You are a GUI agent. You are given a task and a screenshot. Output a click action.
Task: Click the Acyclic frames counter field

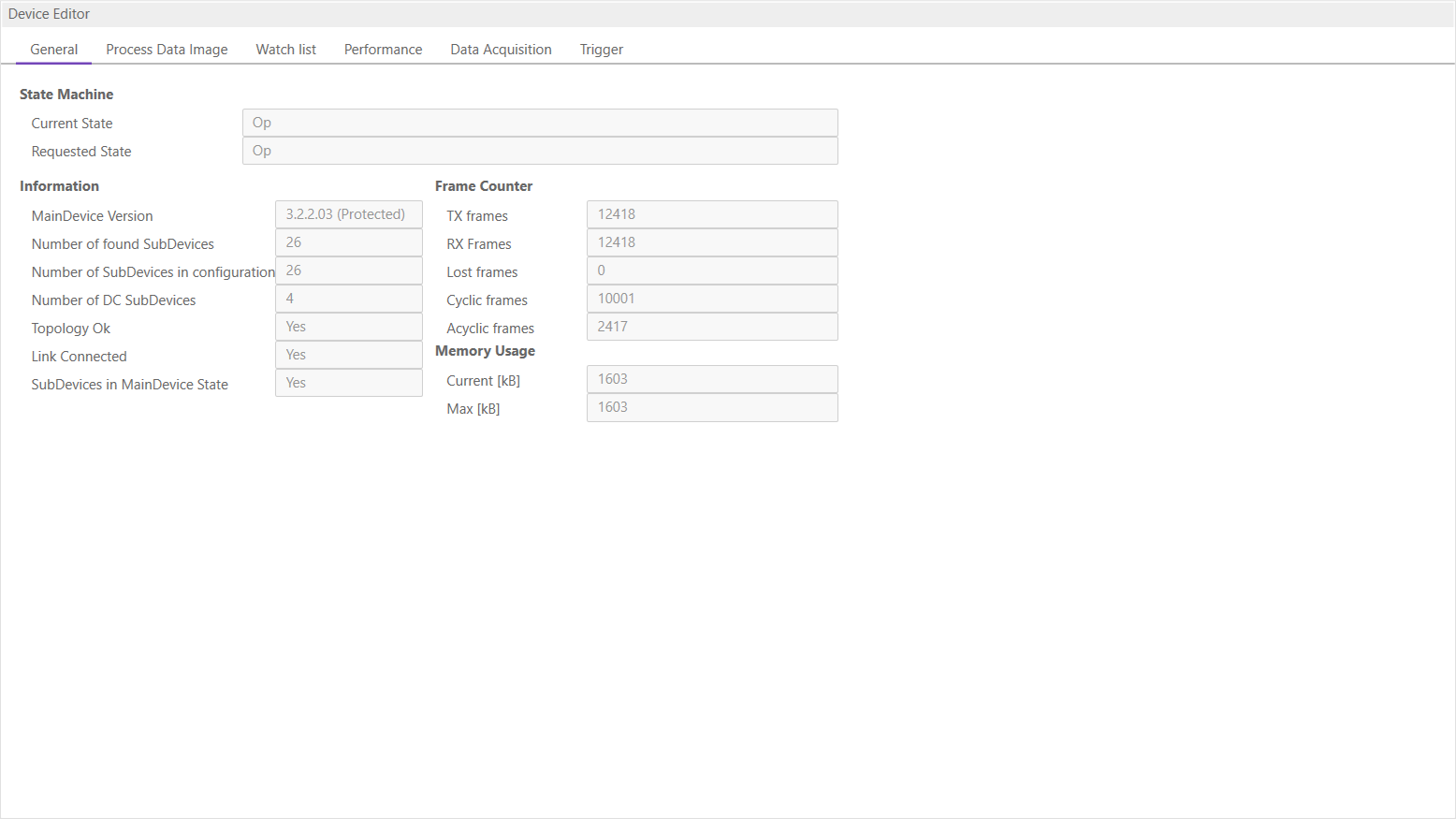(x=711, y=327)
